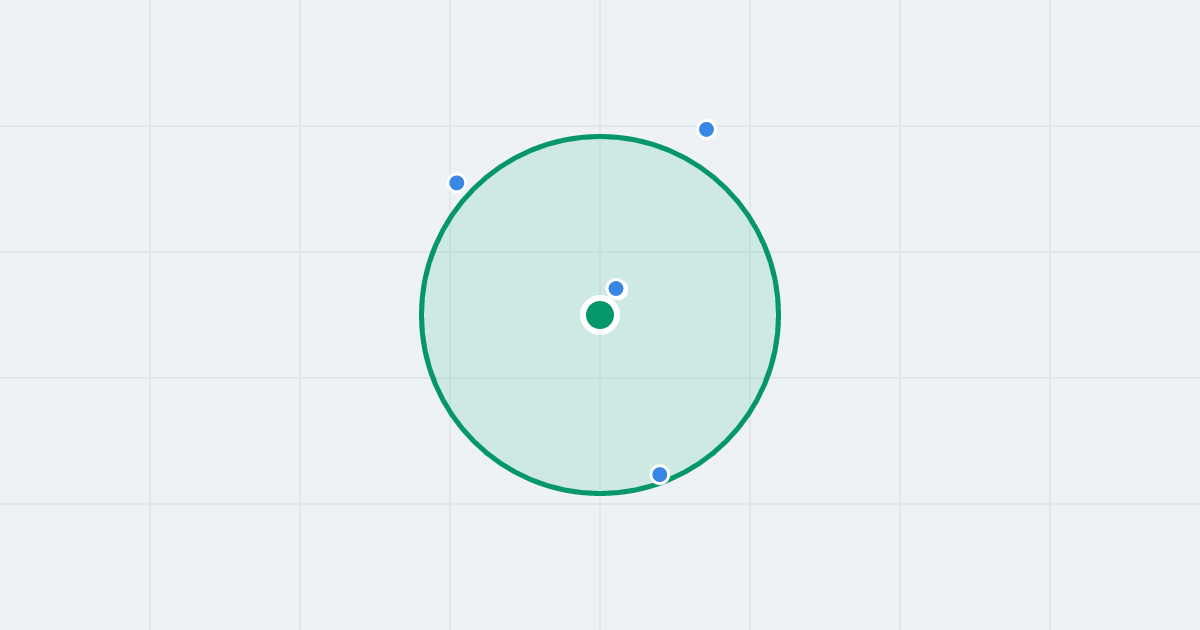Viewport: 1200px width, 630px height.
Task: Pick the blue dot outside the circle's upper right
Action: coord(707,129)
